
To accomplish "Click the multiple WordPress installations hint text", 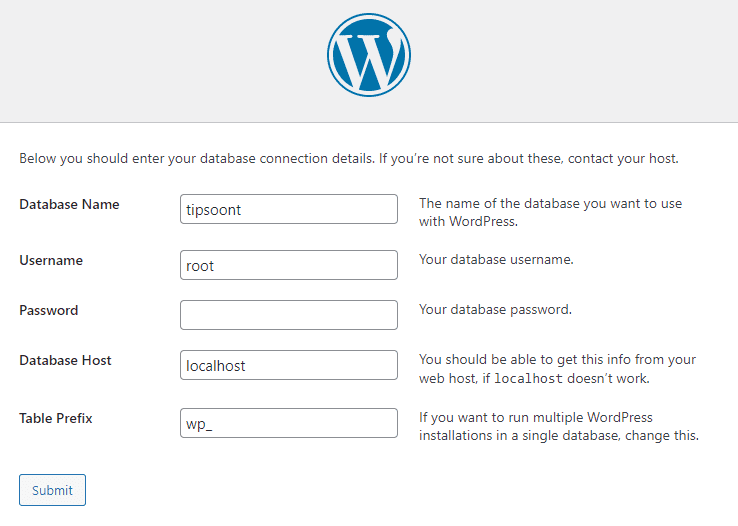I will coord(559,426).
